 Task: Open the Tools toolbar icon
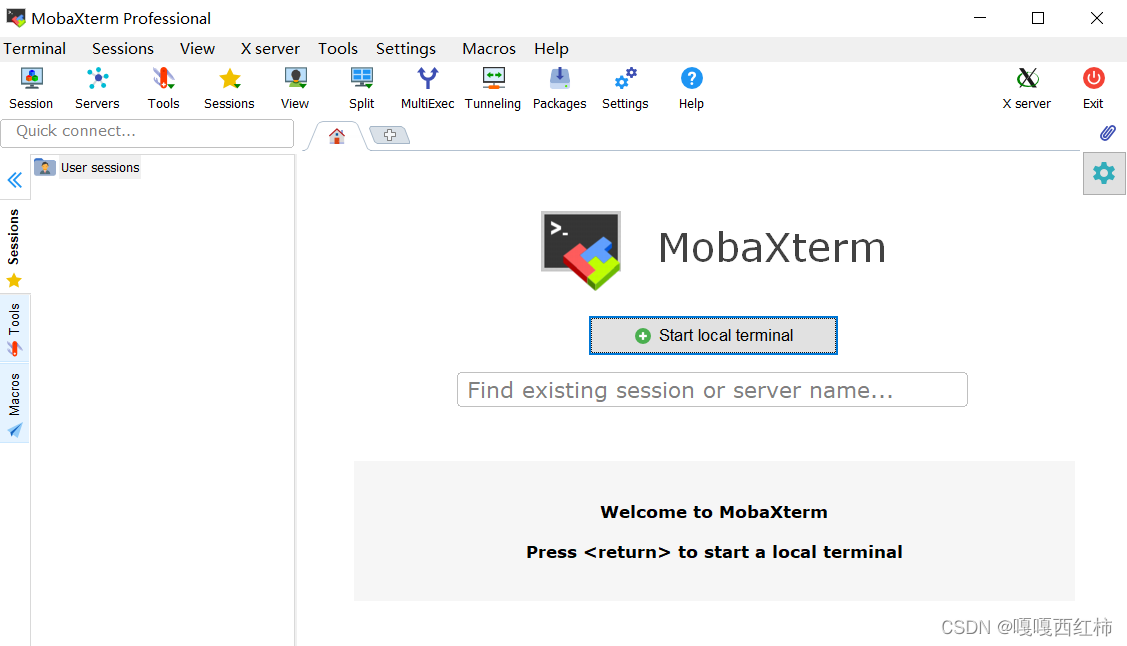point(163,88)
